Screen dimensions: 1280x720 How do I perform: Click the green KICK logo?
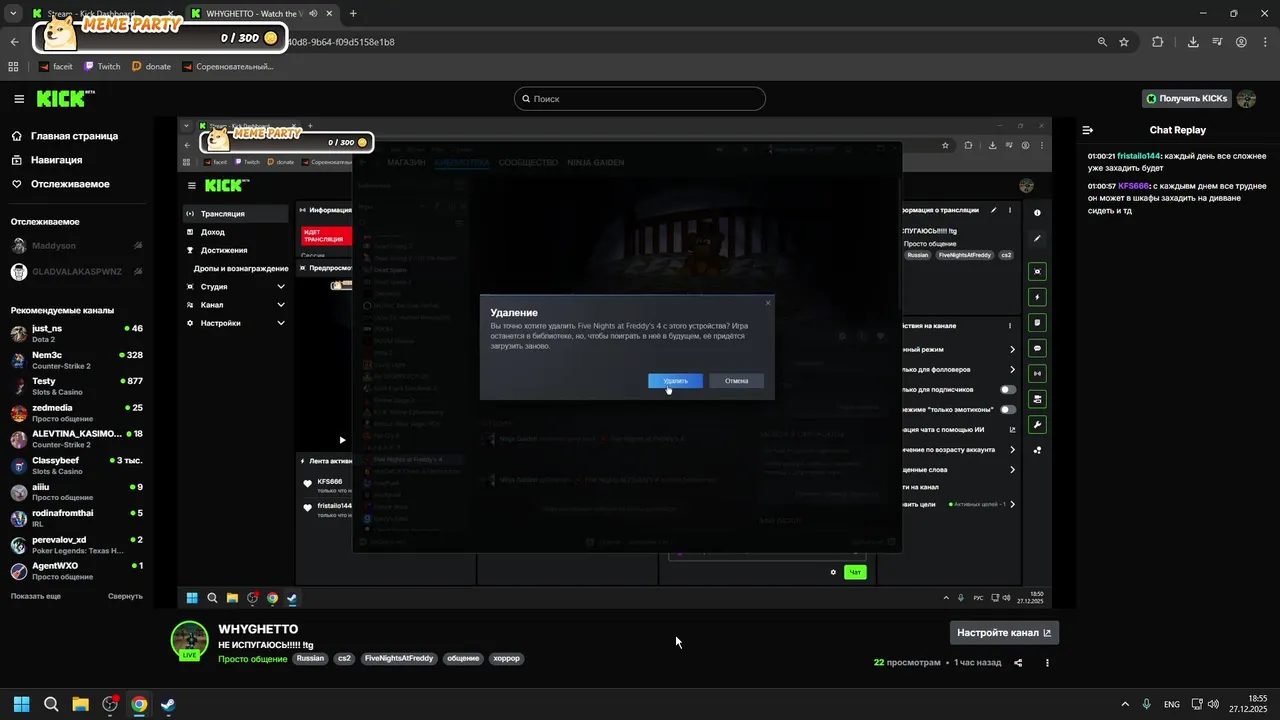tap(66, 98)
